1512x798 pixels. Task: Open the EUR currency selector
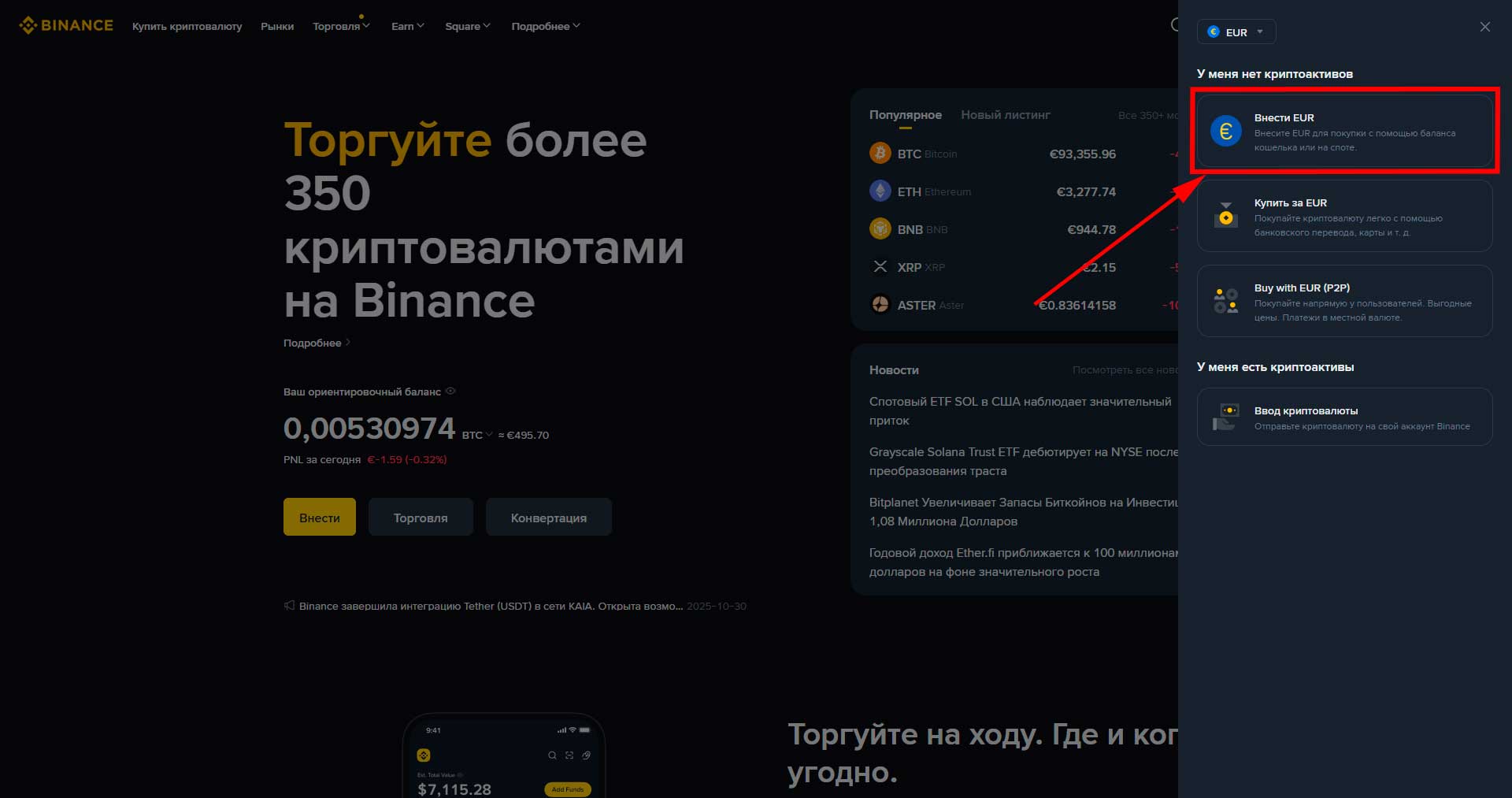tap(1236, 32)
